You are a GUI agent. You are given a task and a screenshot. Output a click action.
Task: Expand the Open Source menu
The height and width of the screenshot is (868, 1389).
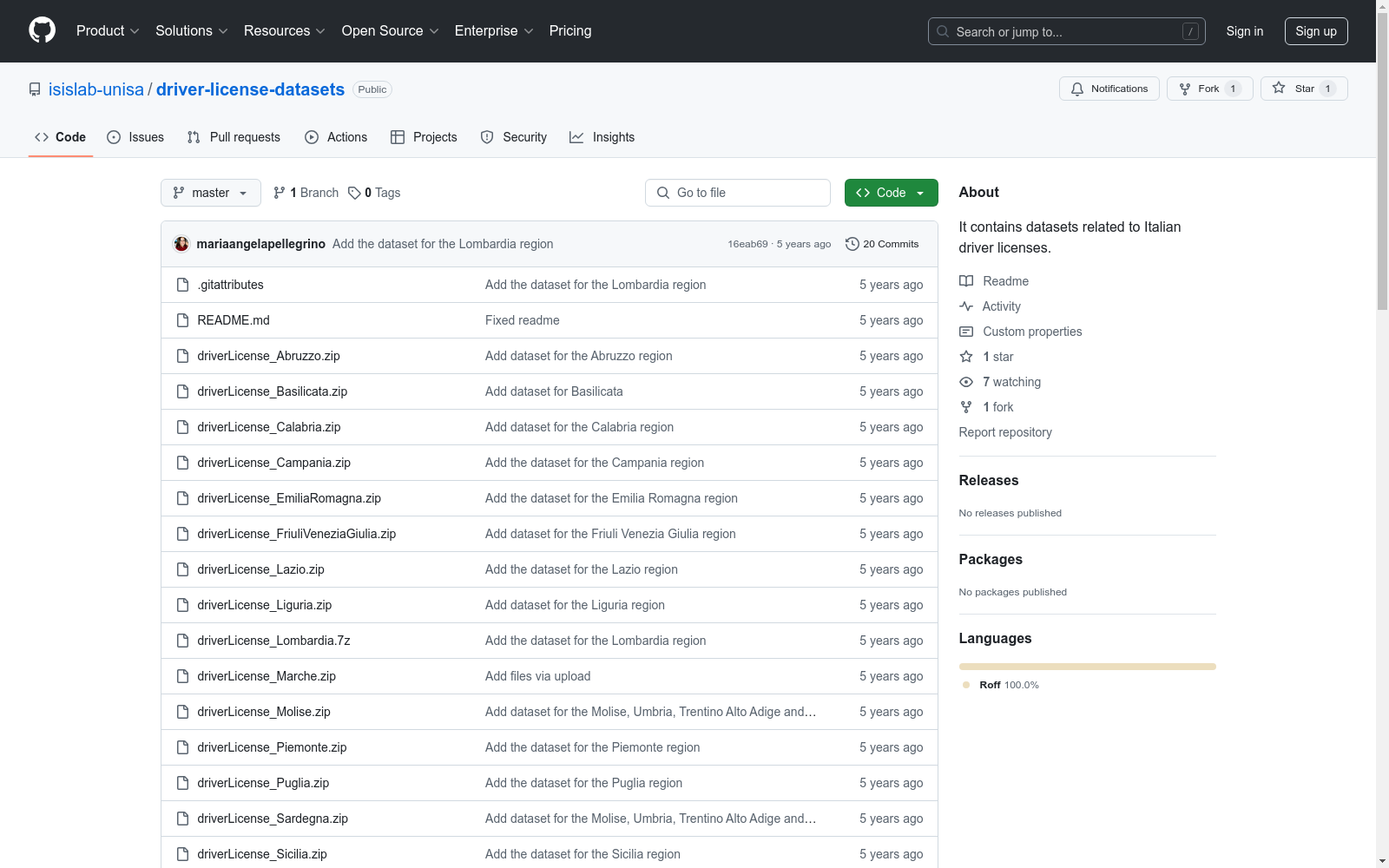tap(390, 31)
